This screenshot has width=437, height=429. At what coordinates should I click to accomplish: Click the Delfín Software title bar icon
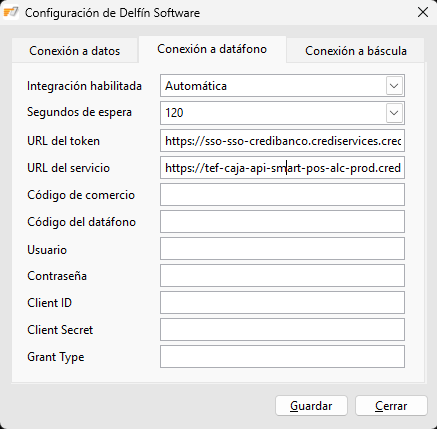11,12
